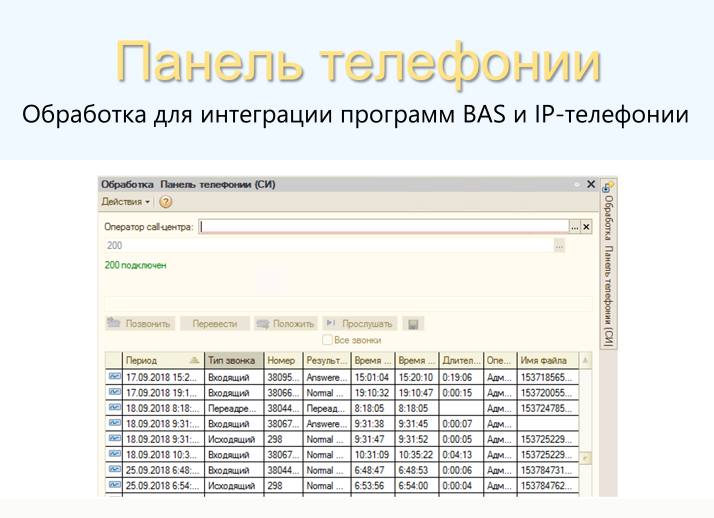Click the Перевести button
This screenshot has height=518, width=714.
214,324
